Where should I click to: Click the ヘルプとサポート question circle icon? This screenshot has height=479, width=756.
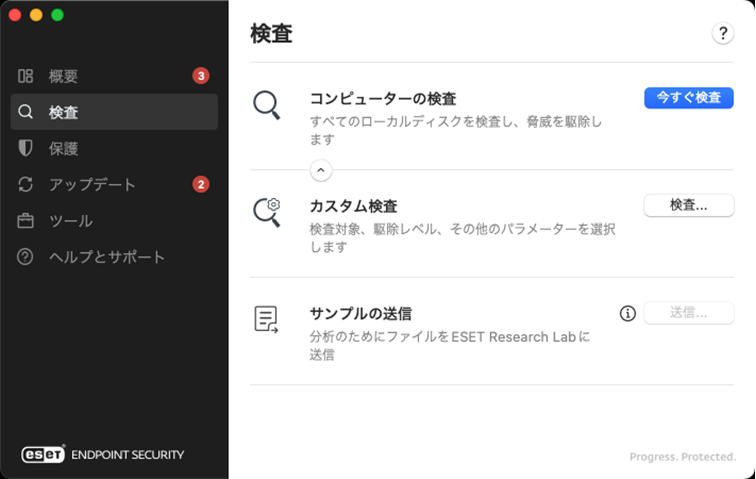[x=25, y=257]
